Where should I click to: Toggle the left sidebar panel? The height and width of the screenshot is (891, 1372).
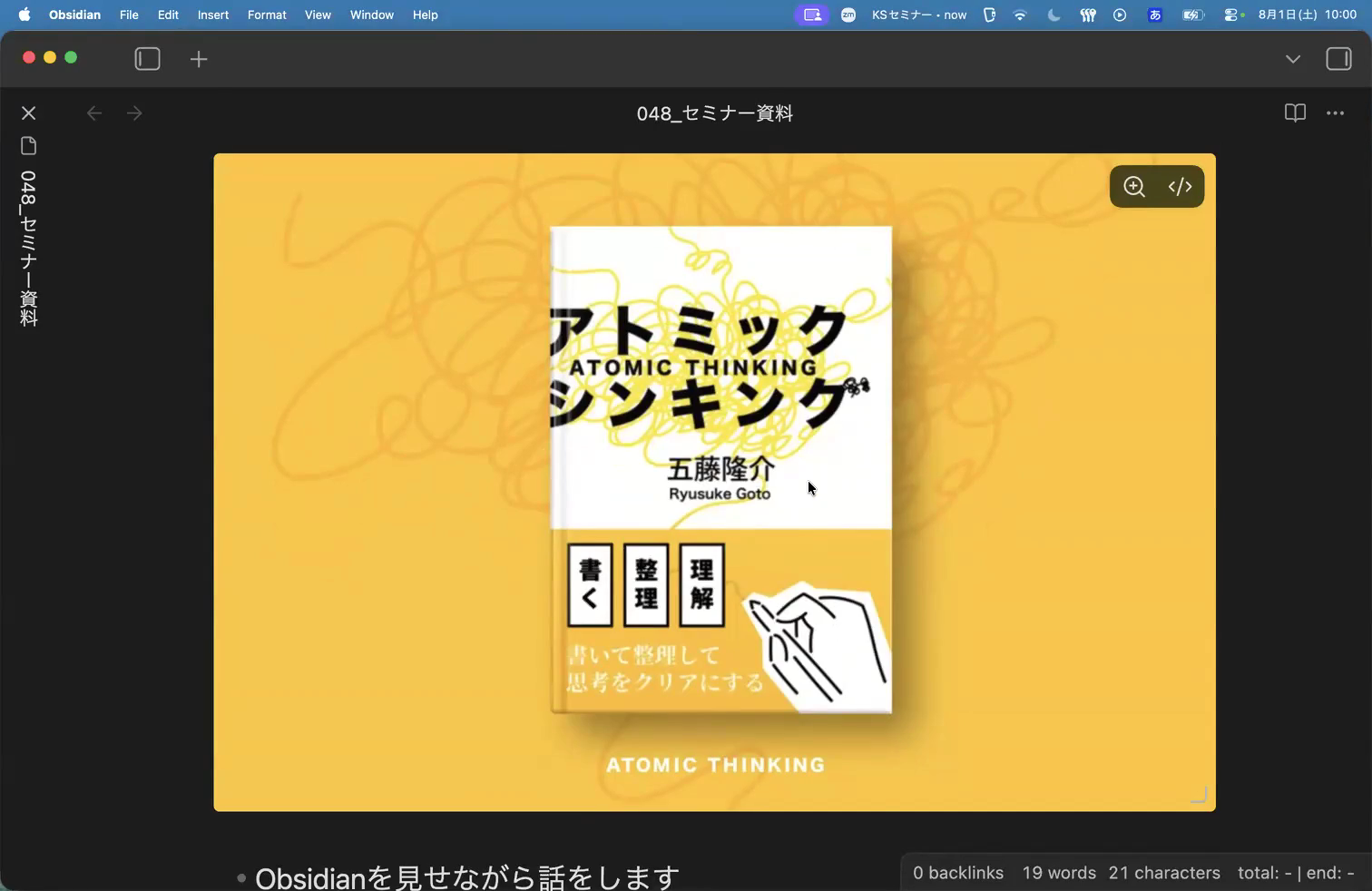[x=147, y=59]
